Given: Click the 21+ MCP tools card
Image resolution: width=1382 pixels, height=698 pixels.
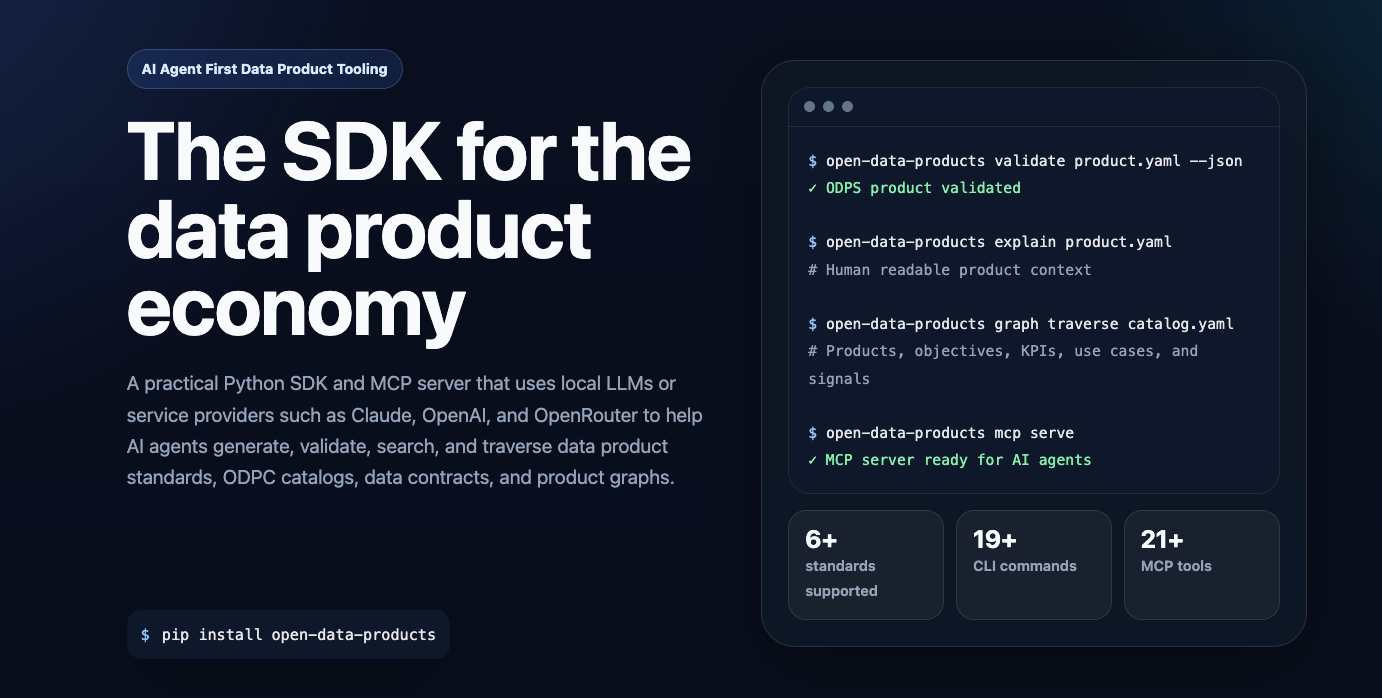Looking at the screenshot, I should [1201, 565].
